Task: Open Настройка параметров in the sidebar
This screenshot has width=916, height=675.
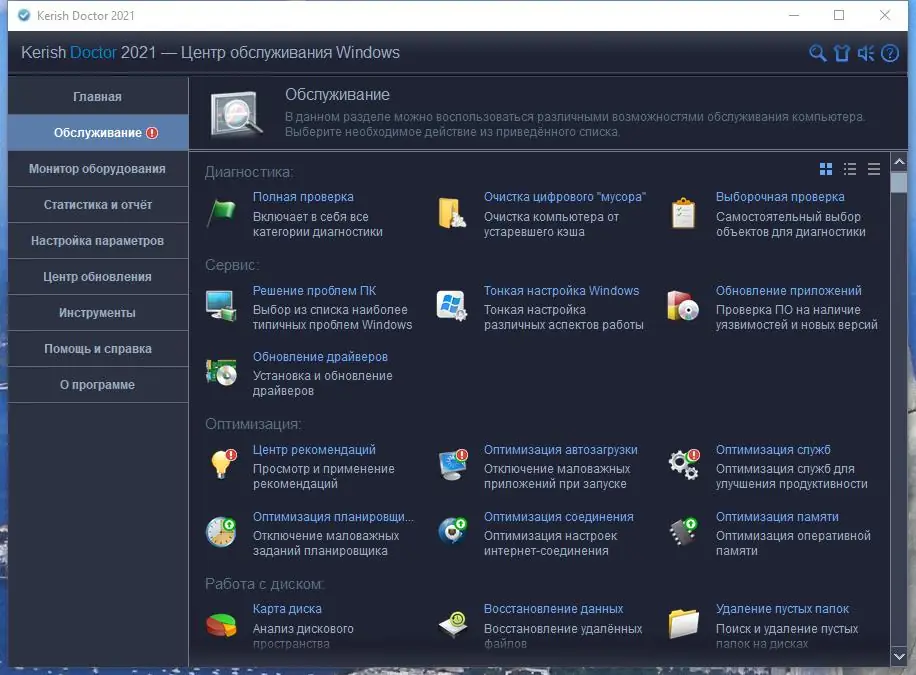Action: point(97,240)
